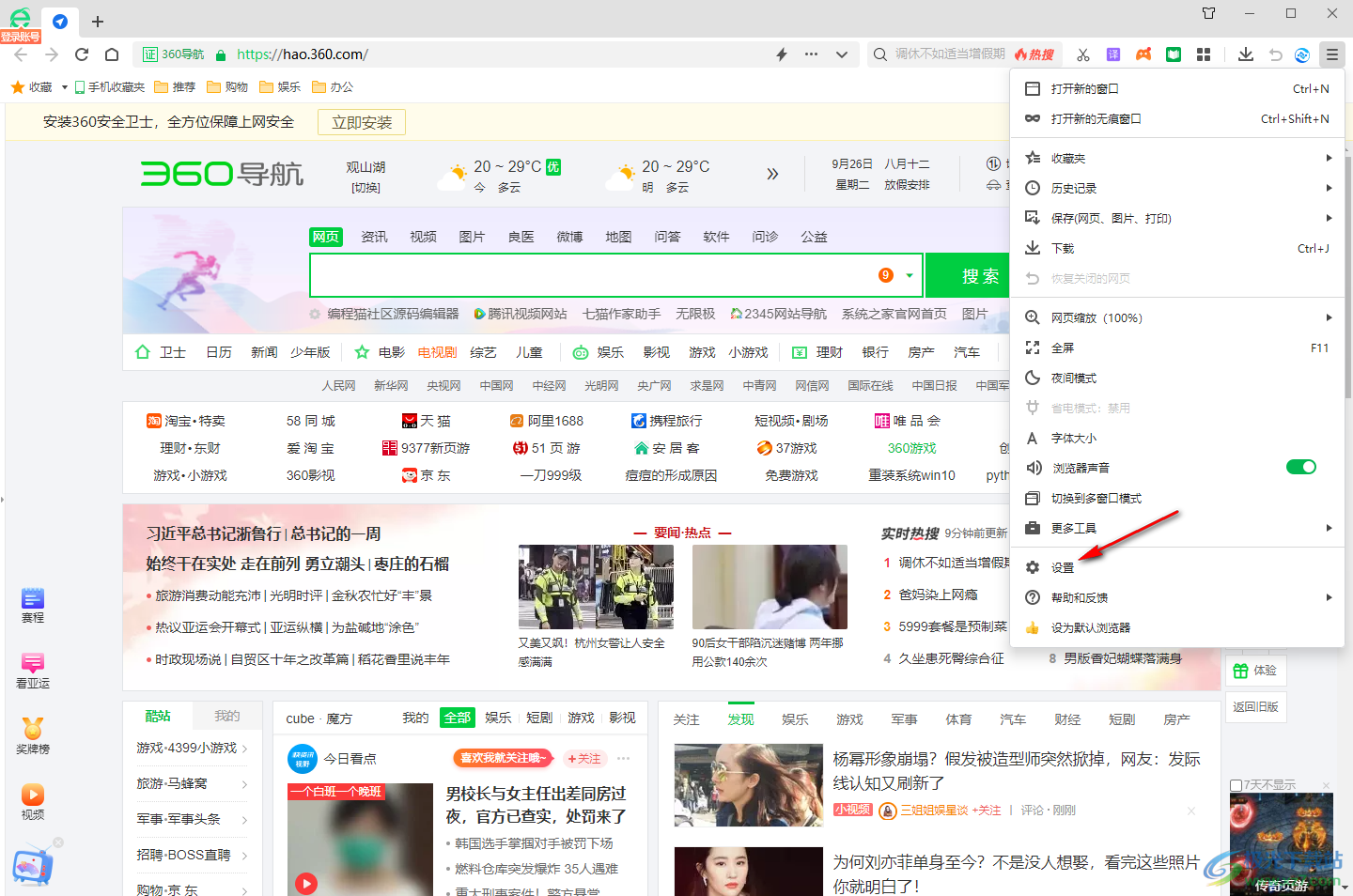Screen dimensions: 1353x896
Task: Expand the 帮助和反馈 submenu
Action: pyautogui.click(x=1177, y=597)
